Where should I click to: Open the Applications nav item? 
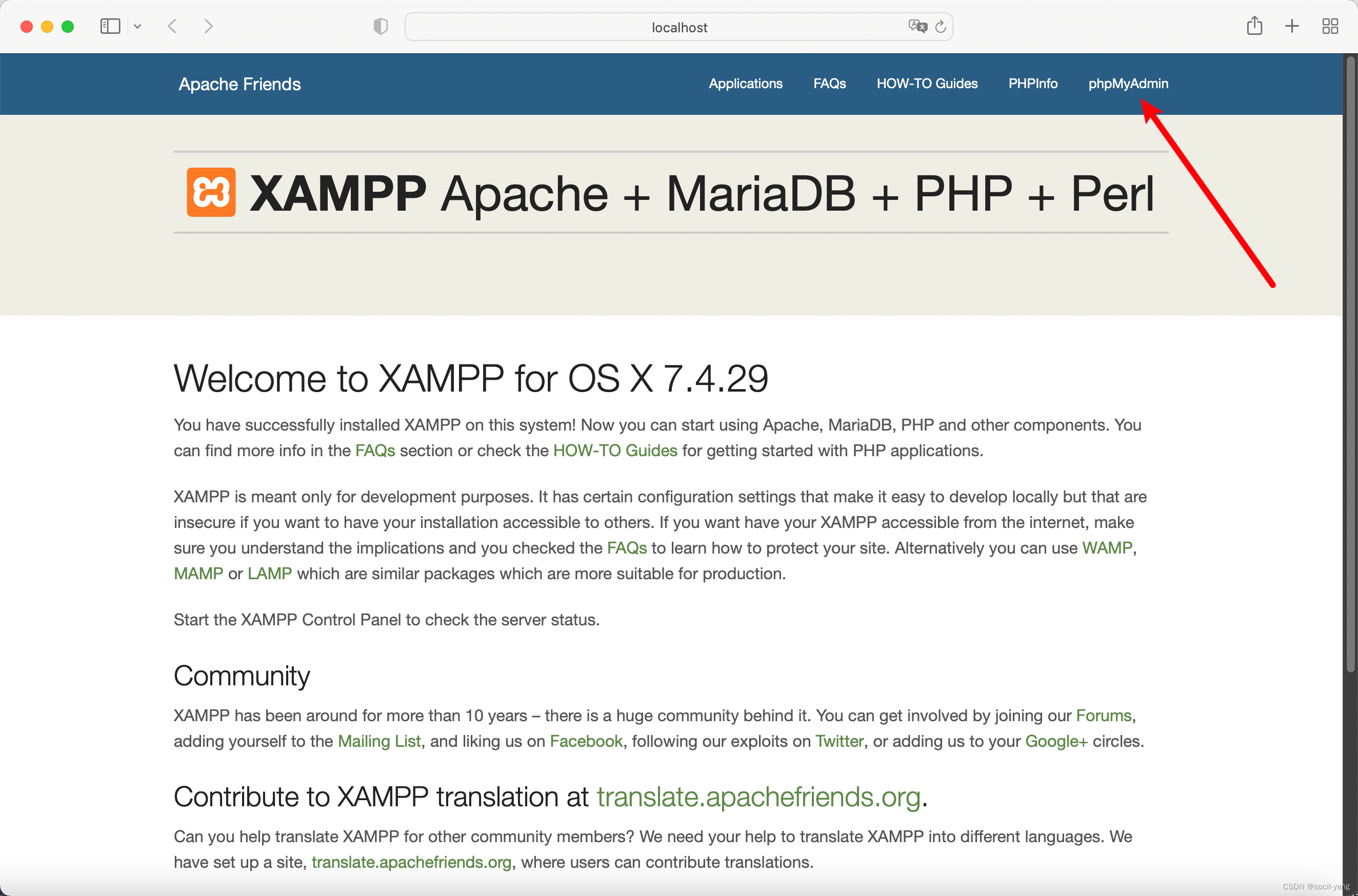(745, 84)
